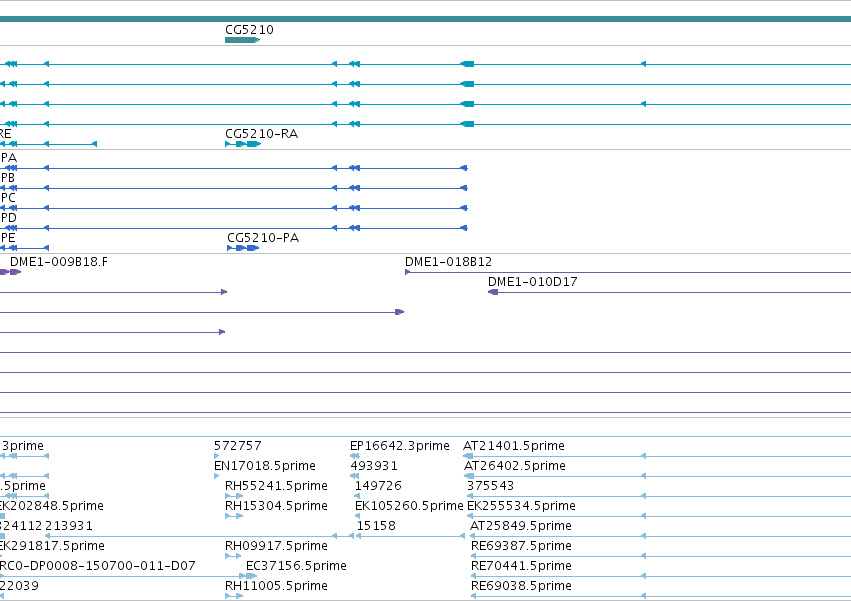Click the AT25849.5prime EST label

pyautogui.click(x=521, y=526)
